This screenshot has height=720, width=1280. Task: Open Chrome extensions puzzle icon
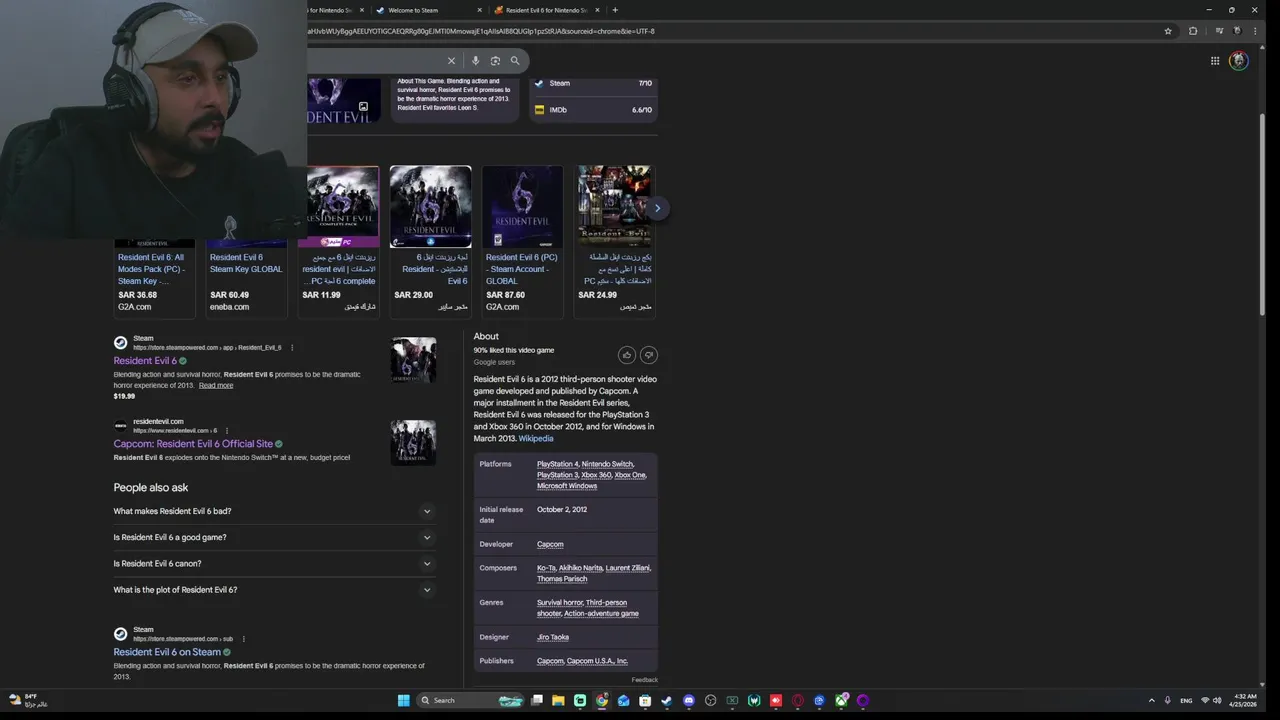tap(1192, 31)
